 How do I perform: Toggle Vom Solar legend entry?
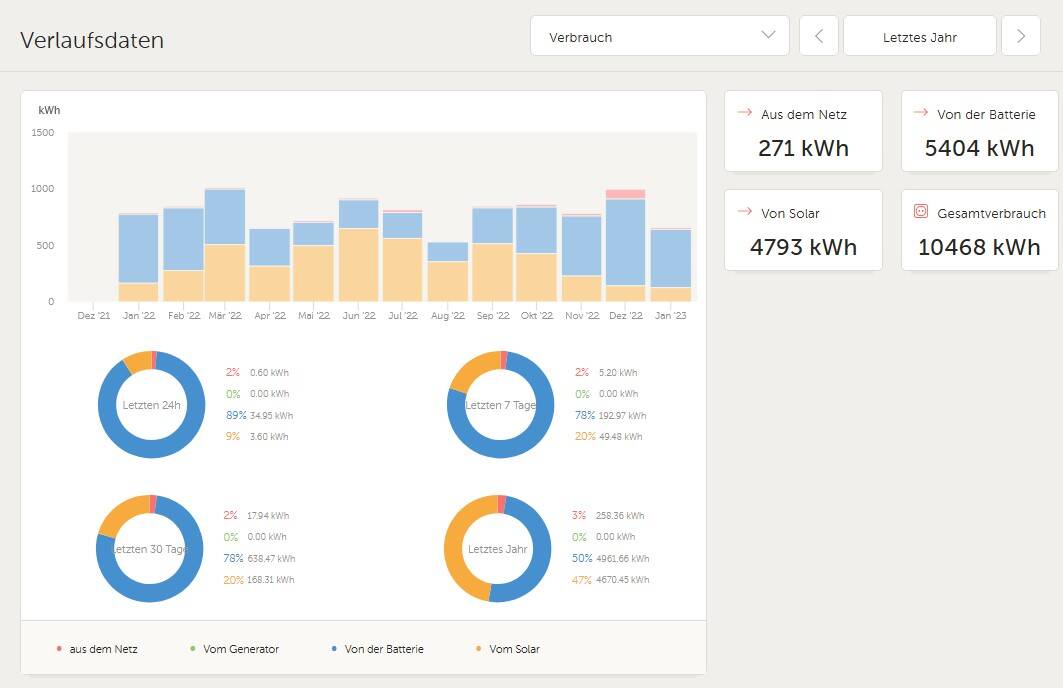pyautogui.click(x=507, y=649)
